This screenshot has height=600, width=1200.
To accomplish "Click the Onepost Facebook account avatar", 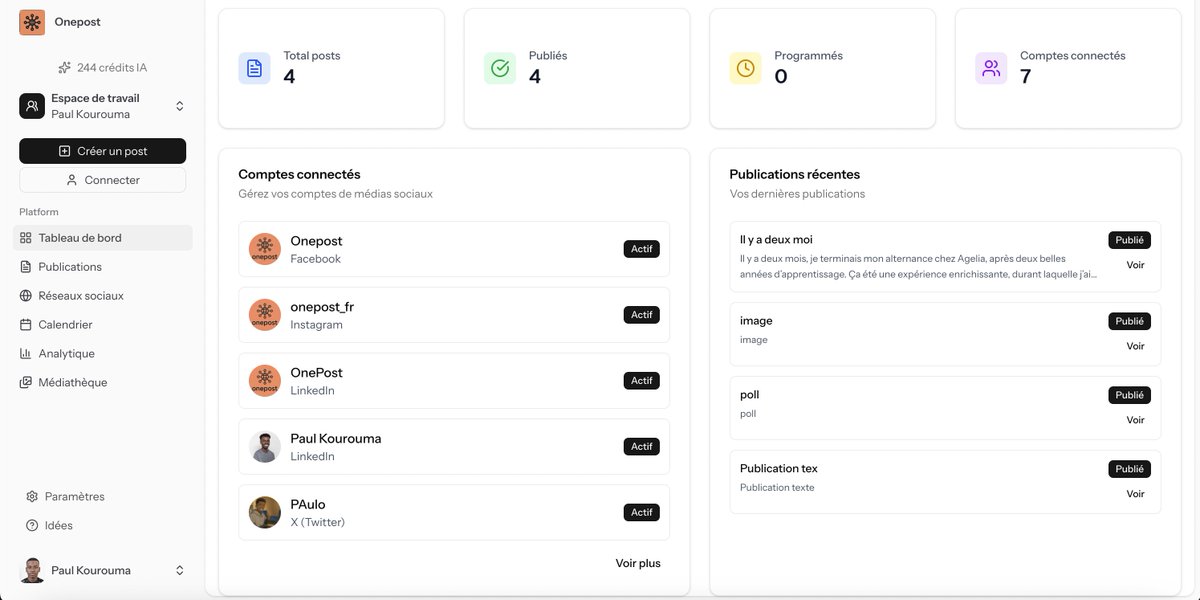I will point(265,249).
